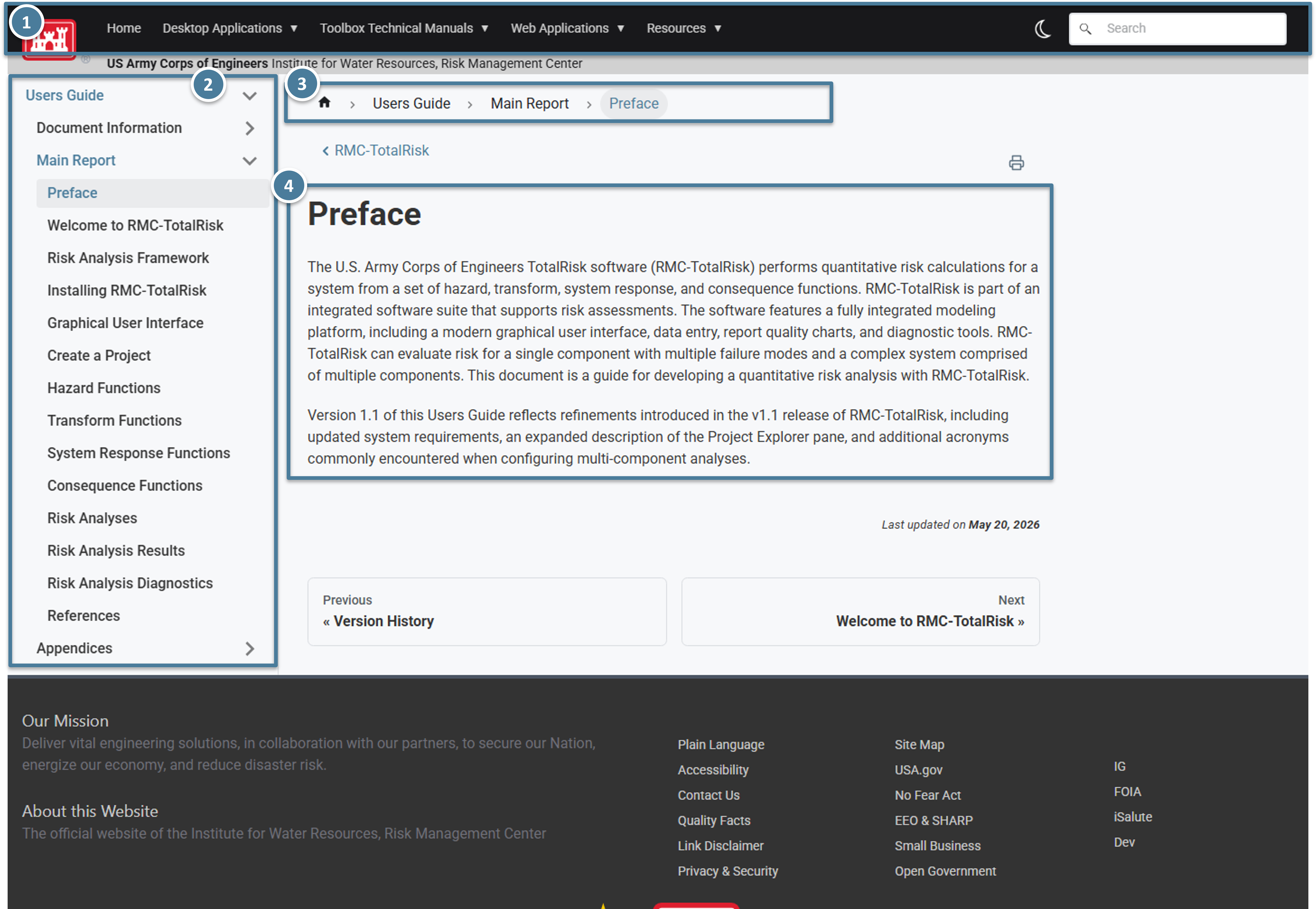Select Users Guide in sidebar
The width and height of the screenshot is (1316, 909).
pyautogui.click(x=64, y=95)
